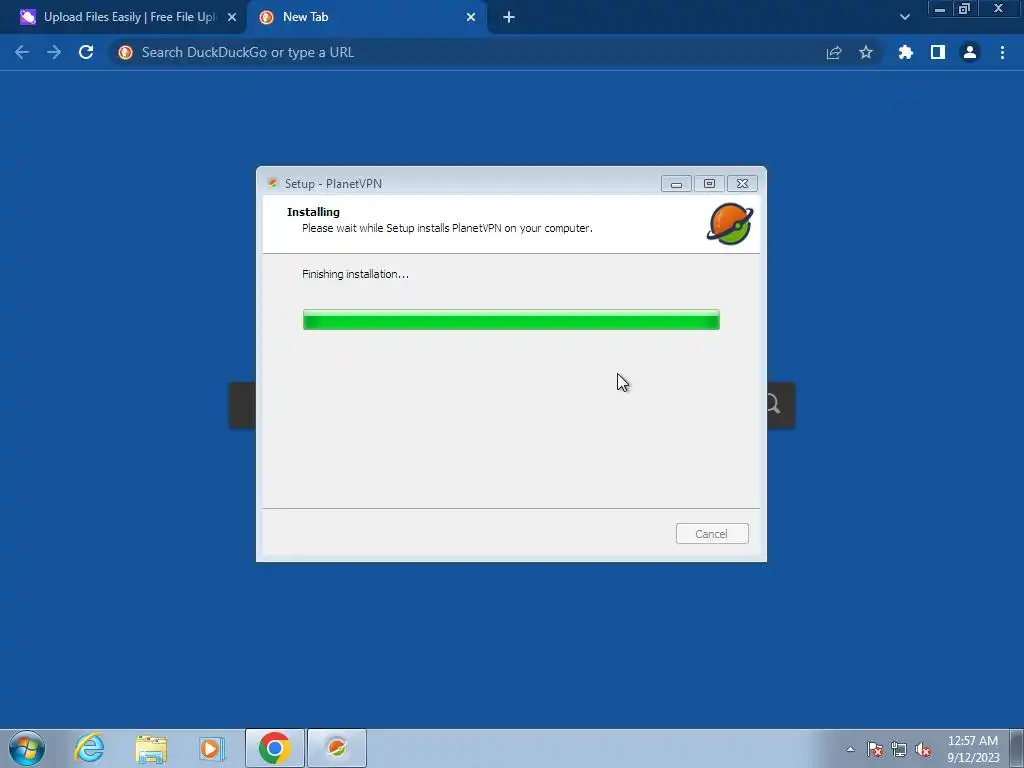Open the clock showing 12:57 AM
1024x768 pixels.
pyautogui.click(x=973, y=749)
